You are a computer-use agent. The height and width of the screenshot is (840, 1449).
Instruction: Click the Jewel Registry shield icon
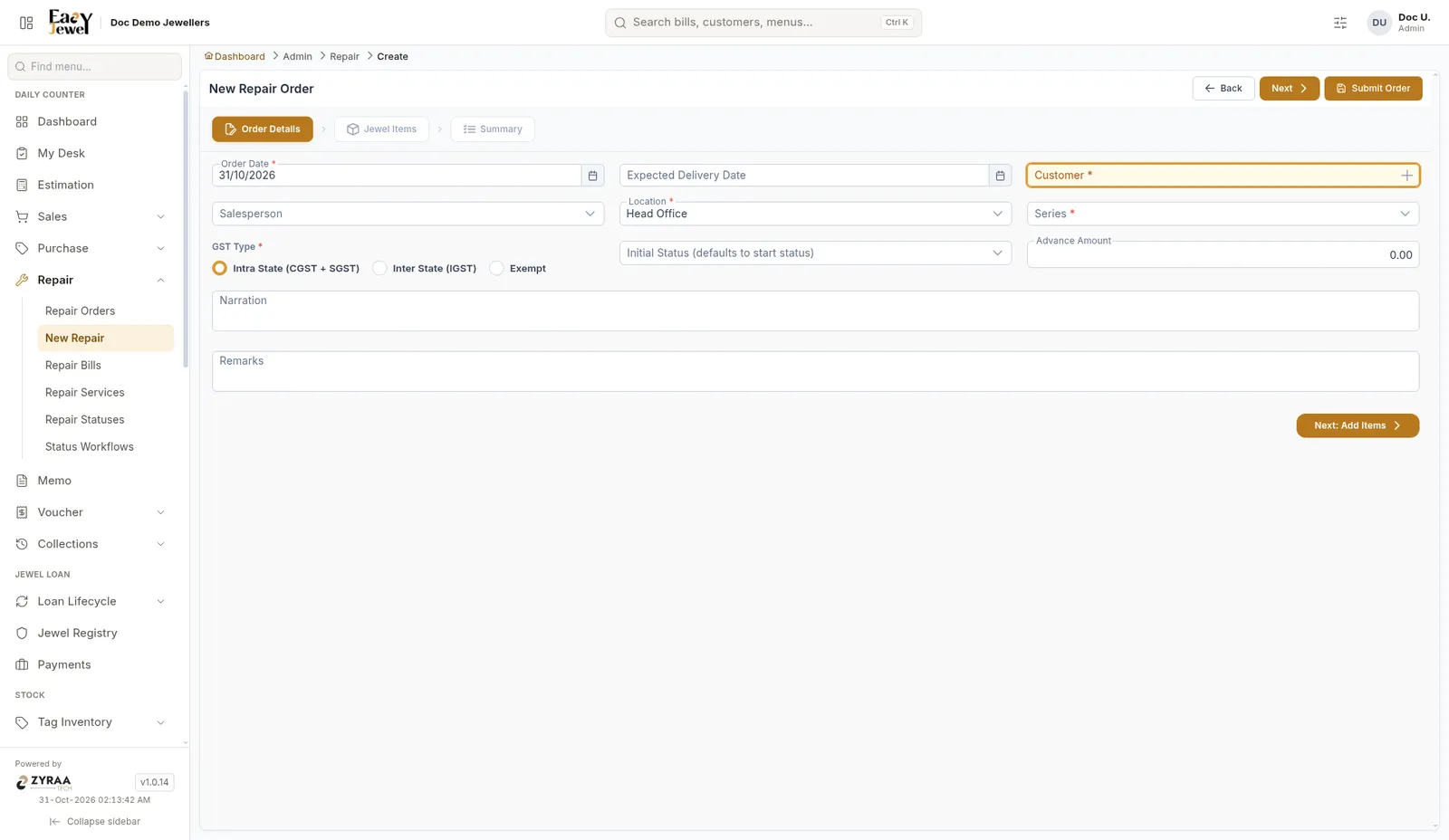[22, 633]
